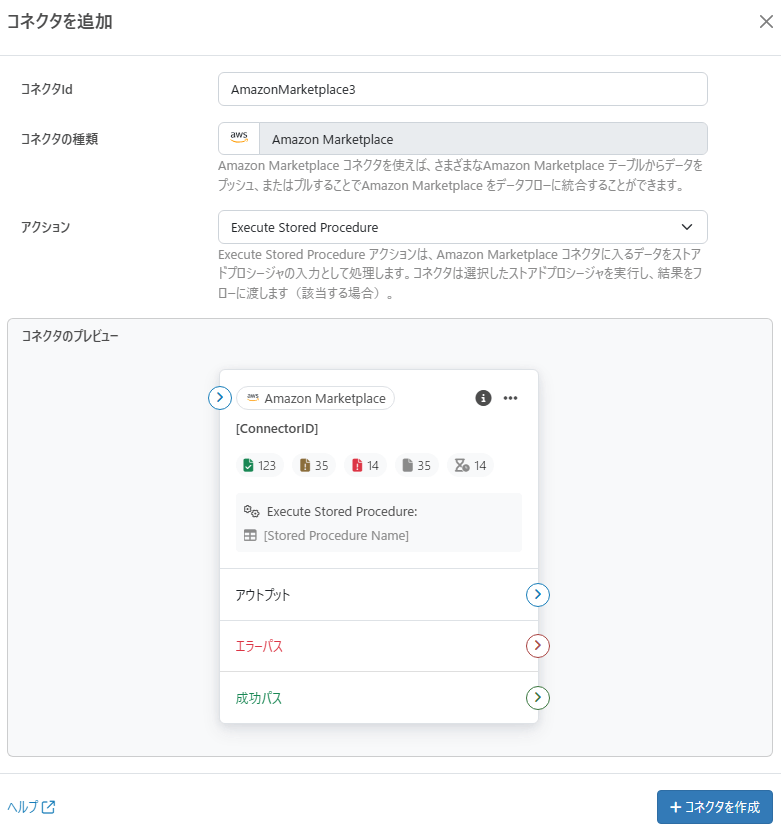Click the アウトプット blue arrow connector

(537, 595)
